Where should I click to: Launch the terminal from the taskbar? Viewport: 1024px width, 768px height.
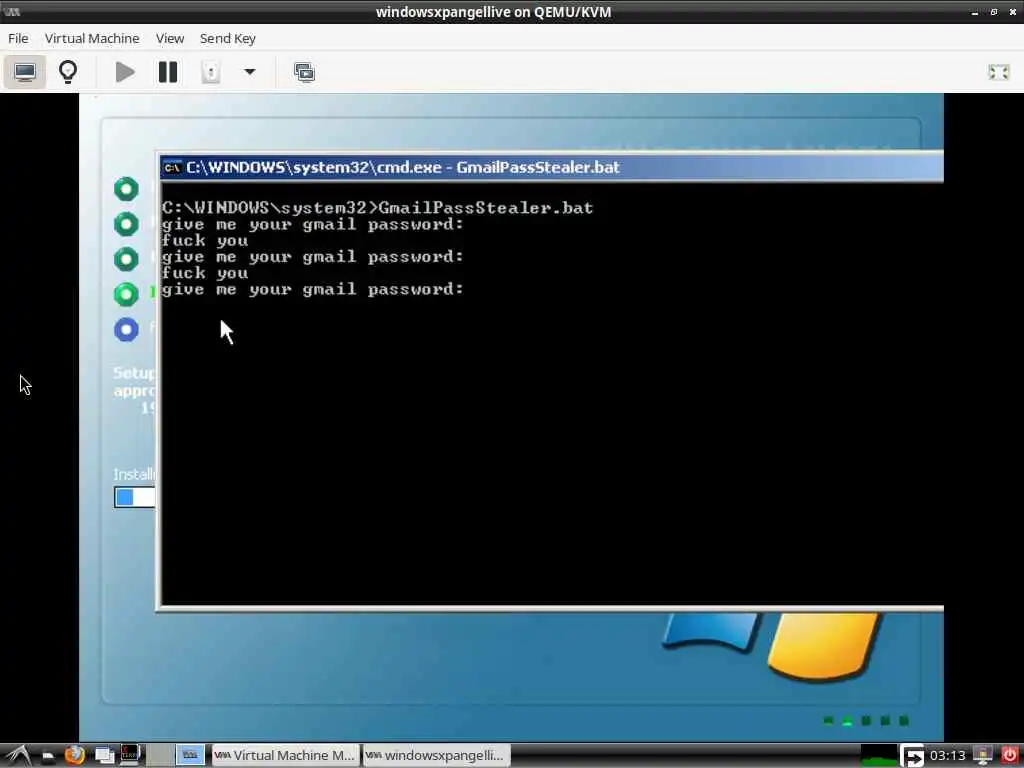(130, 755)
